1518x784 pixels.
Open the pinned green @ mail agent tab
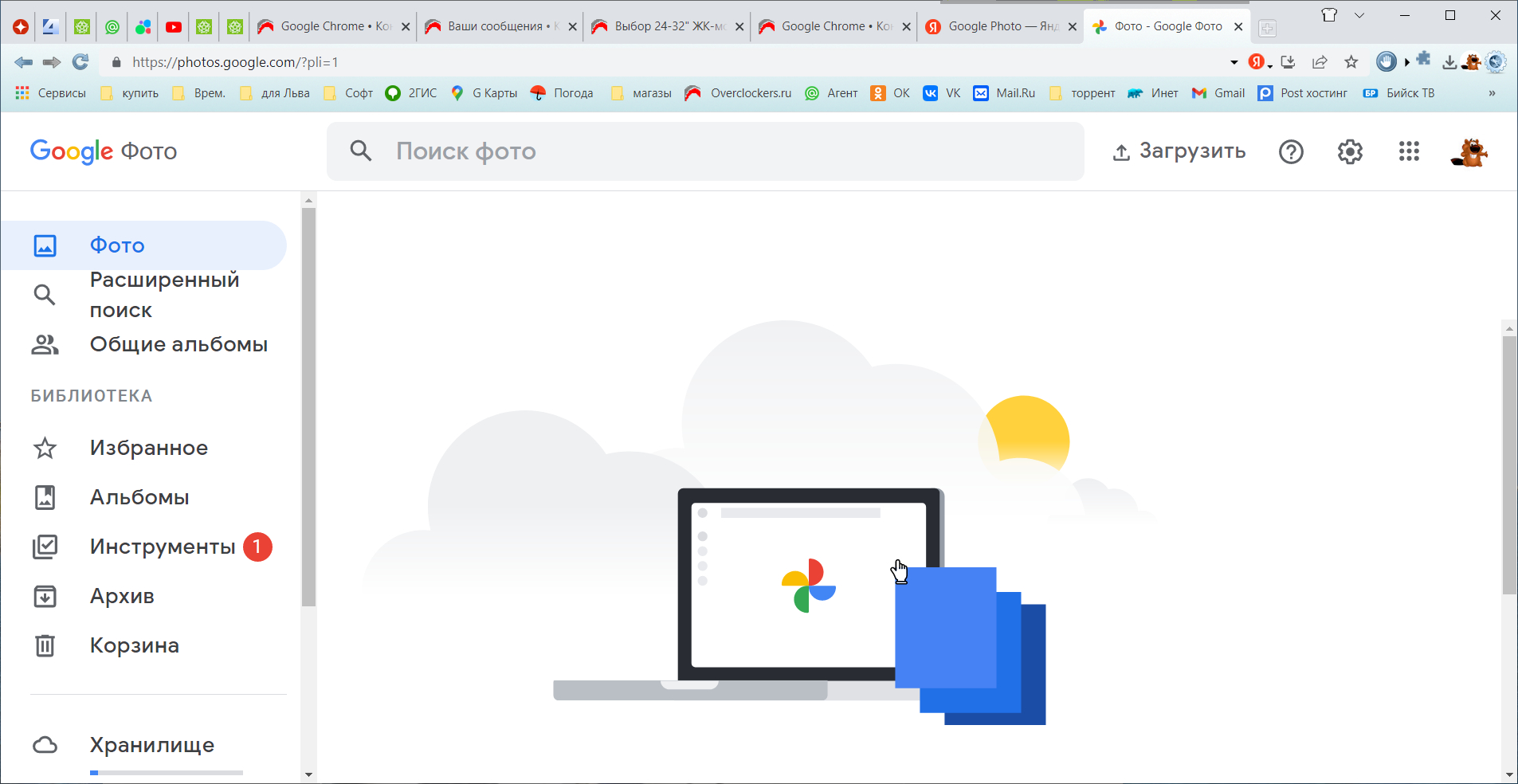click(112, 27)
